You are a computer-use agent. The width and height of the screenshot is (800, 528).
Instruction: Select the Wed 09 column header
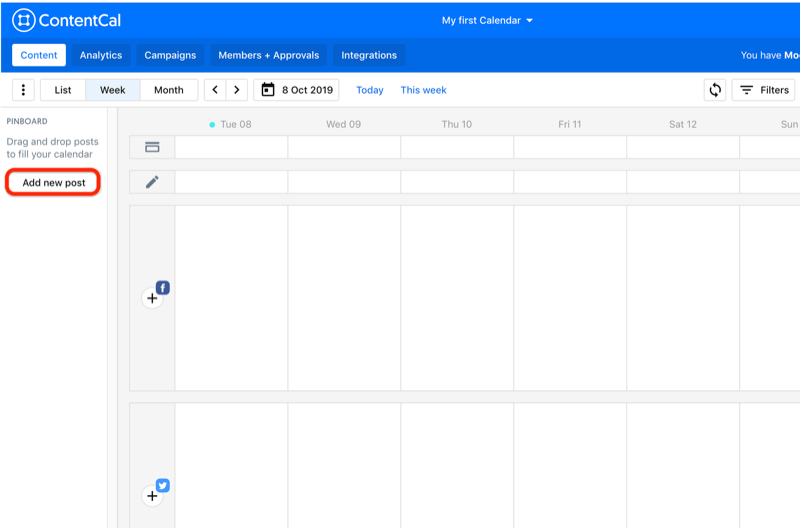pyautogui.click(x=343, y=124)
